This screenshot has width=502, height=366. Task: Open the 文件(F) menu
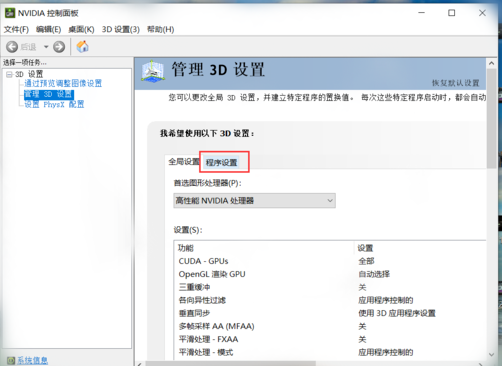(16, 30)
